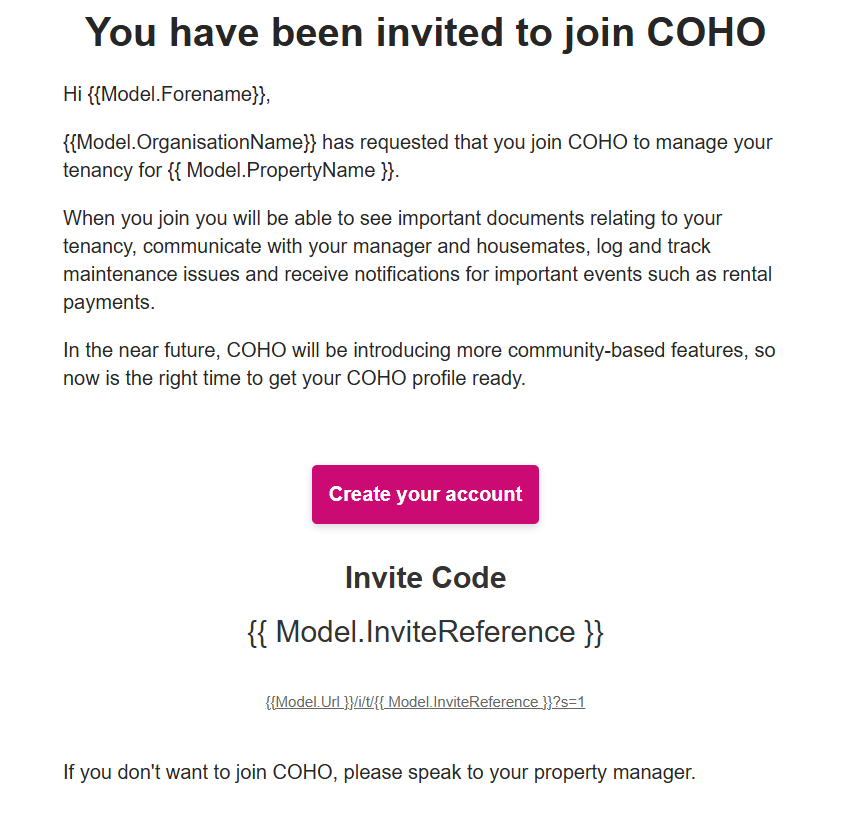Click the 'COHO profile ready' phrase
The image size is (863, 828).
[x=435, y=378]
